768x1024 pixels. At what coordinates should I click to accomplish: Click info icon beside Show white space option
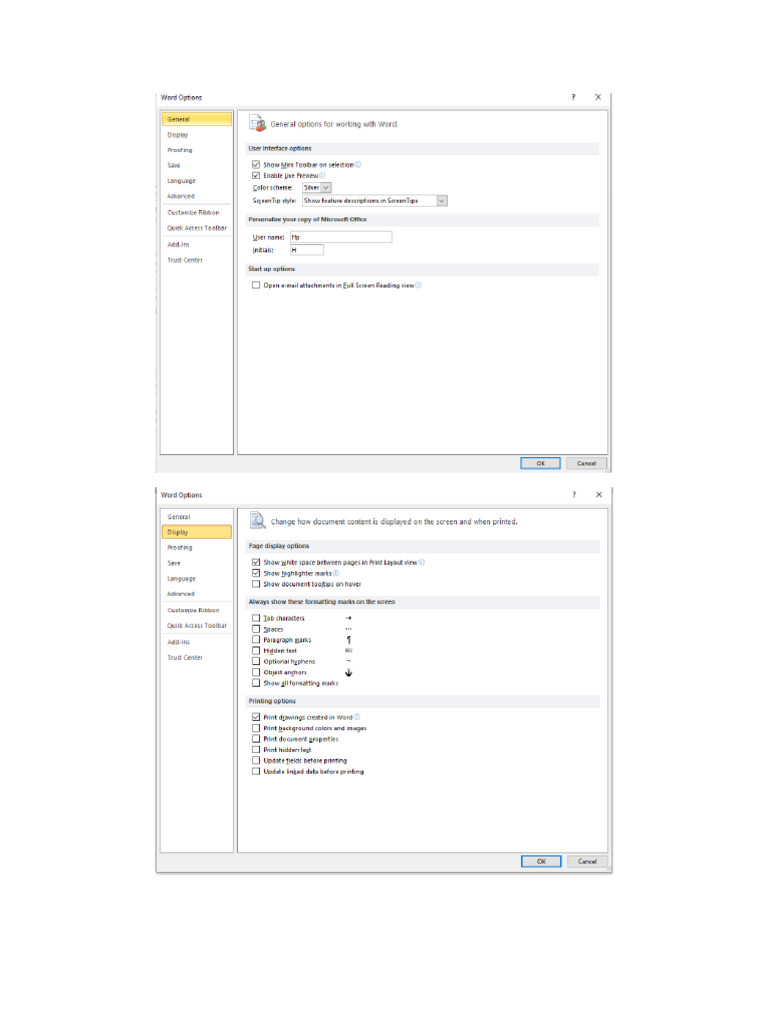[421, 562]
